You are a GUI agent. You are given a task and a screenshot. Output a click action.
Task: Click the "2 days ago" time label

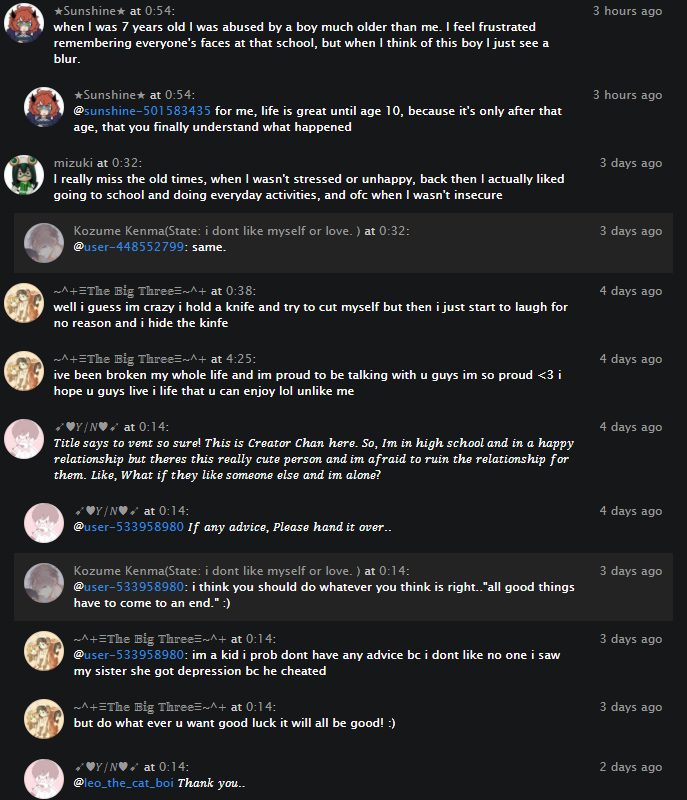tap(630, 767)
